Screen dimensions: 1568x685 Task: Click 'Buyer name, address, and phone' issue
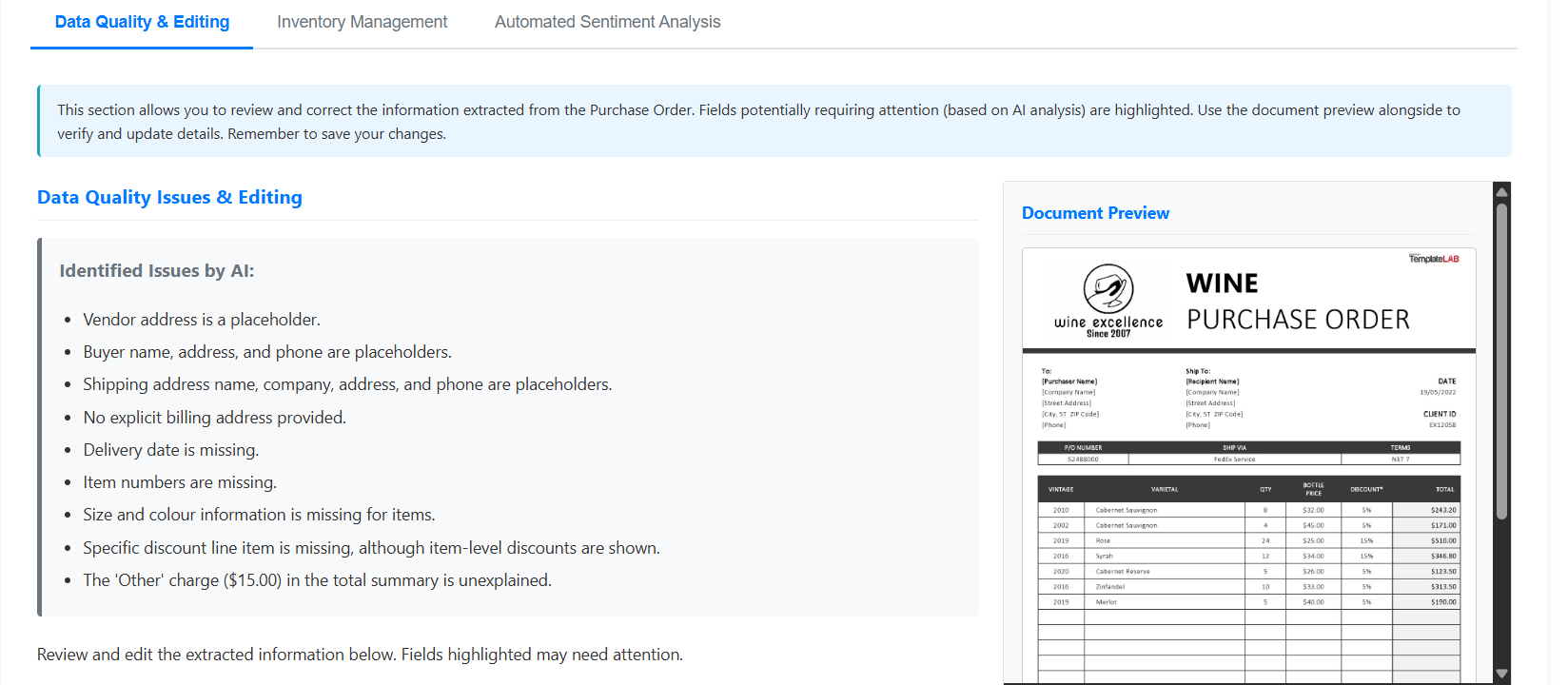267,352
